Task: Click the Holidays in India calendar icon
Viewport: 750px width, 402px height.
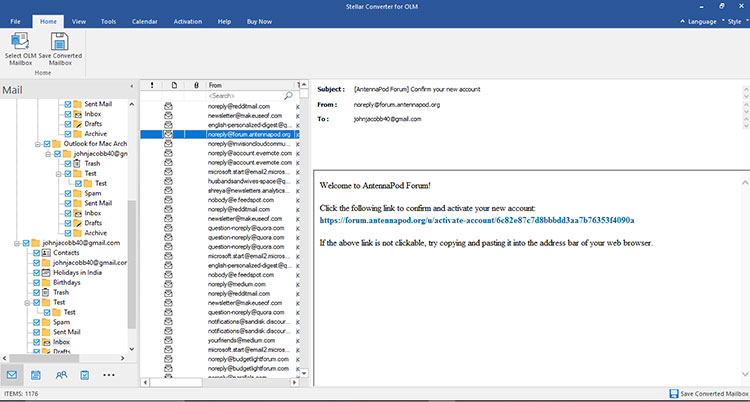Action: click(46, 272)
